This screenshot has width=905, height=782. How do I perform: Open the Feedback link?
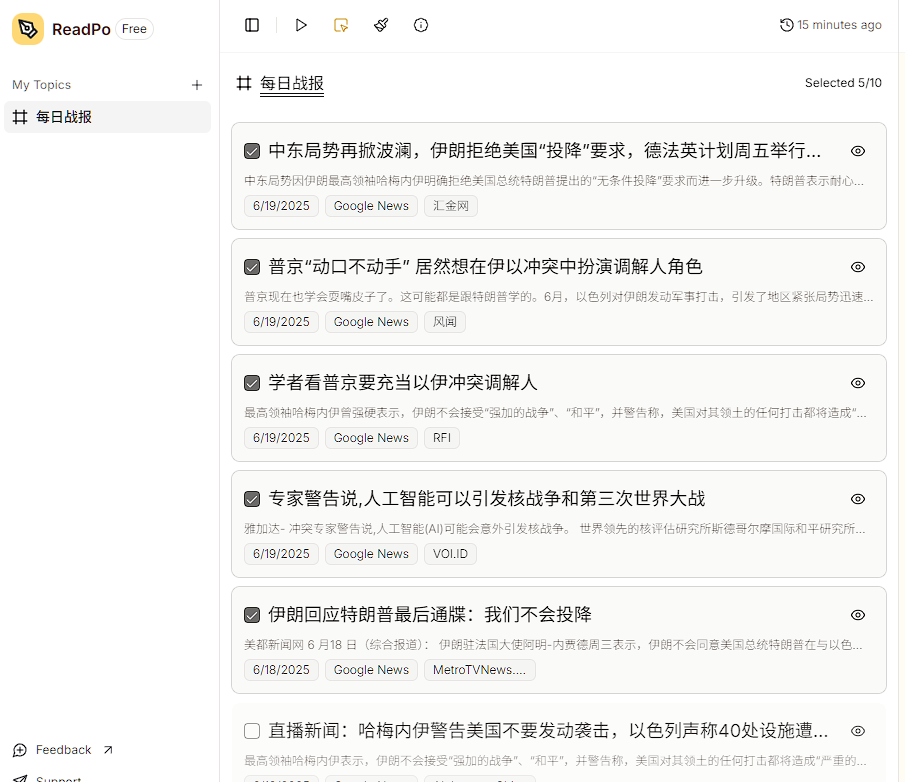[x=63, y=750]
